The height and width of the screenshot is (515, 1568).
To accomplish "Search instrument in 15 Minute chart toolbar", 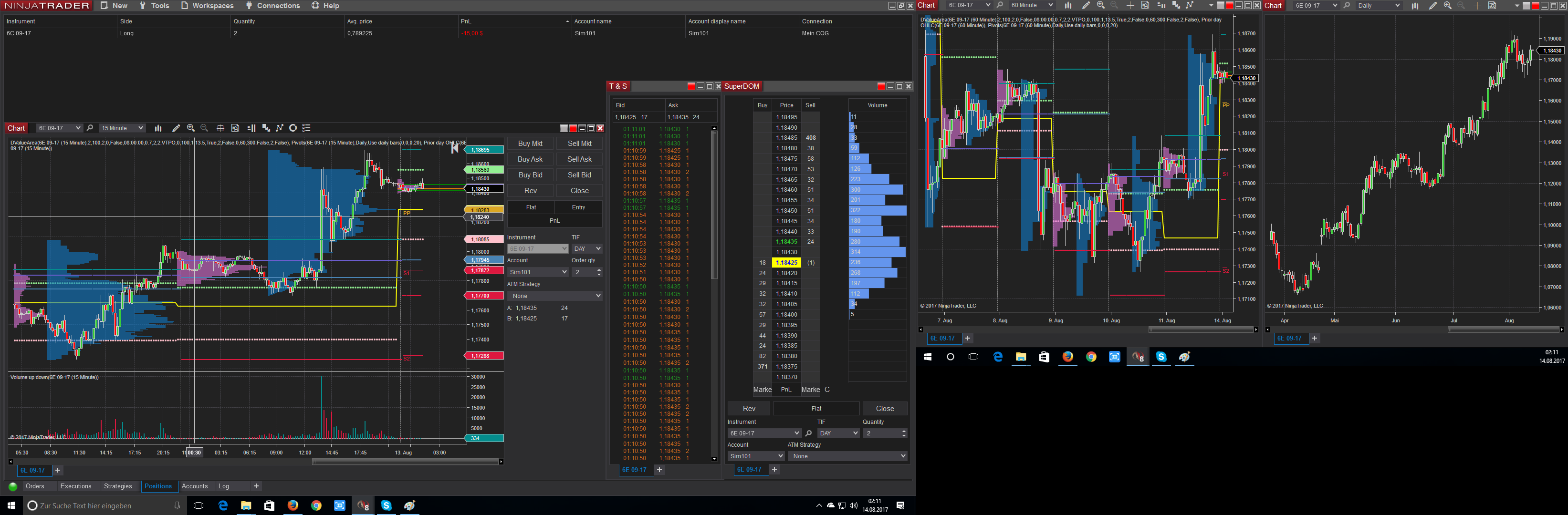I will point(90,128).
